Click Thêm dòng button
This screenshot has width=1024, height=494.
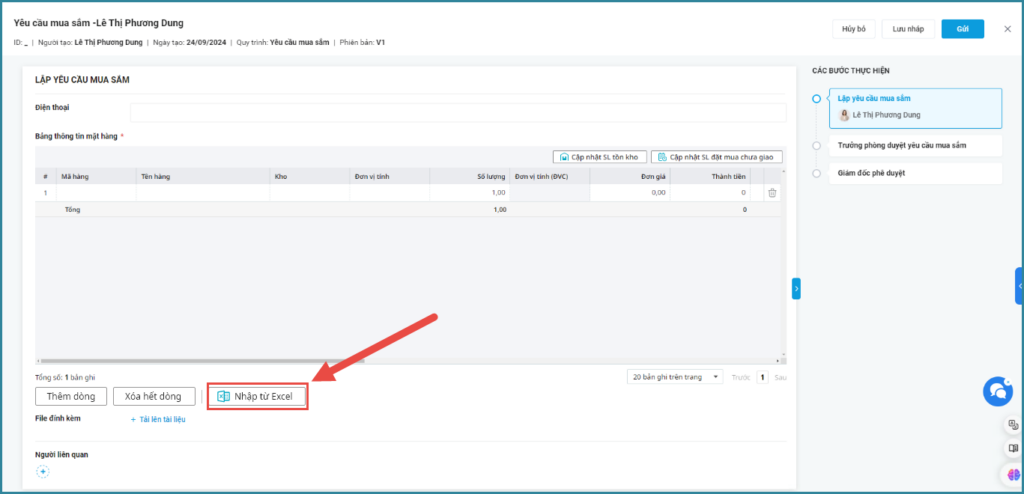[x=71, y=397]
